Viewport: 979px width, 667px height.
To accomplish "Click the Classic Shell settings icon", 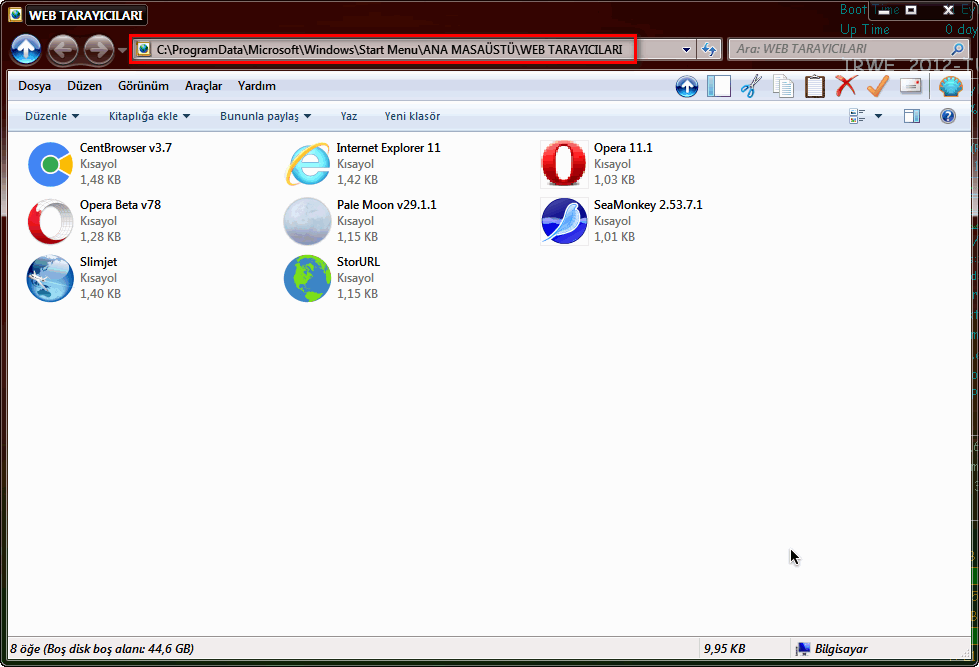I will (951, 86).
